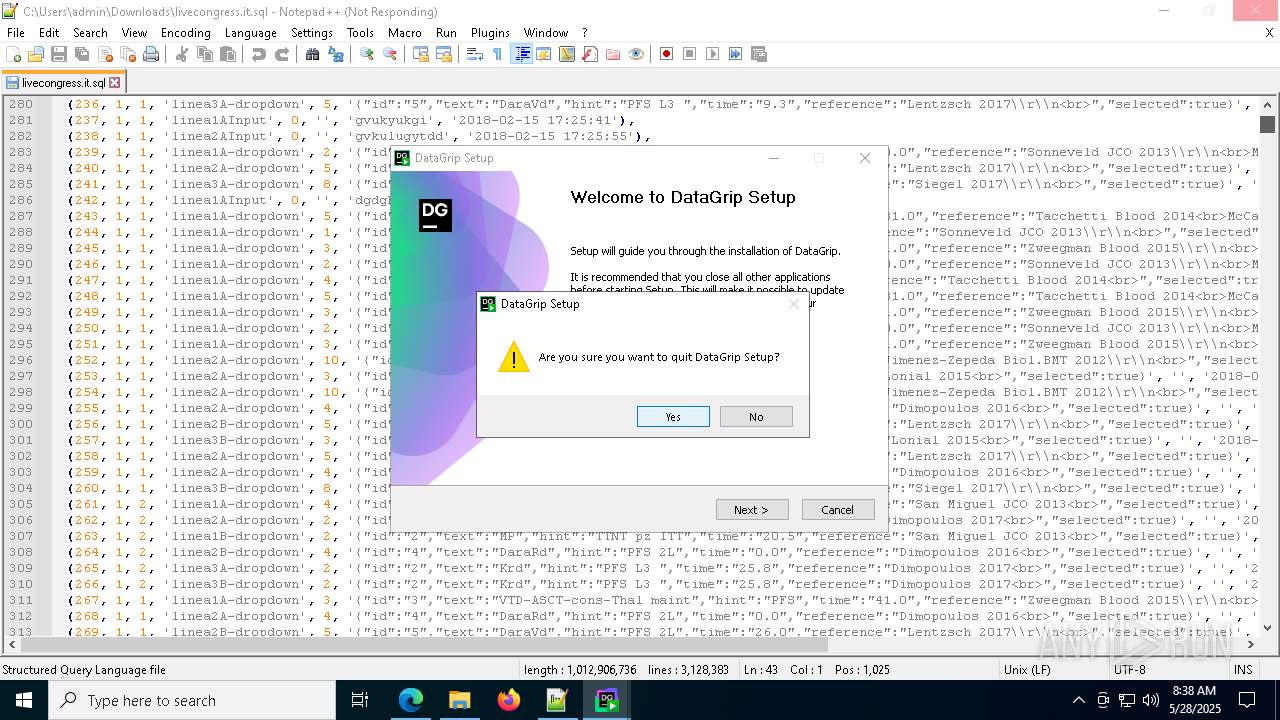Image resolution: width=1280 pixels, height=720 pixels.
Task: Toggle synchronized horizontal scrolling icon
Action: click(444, 54)
